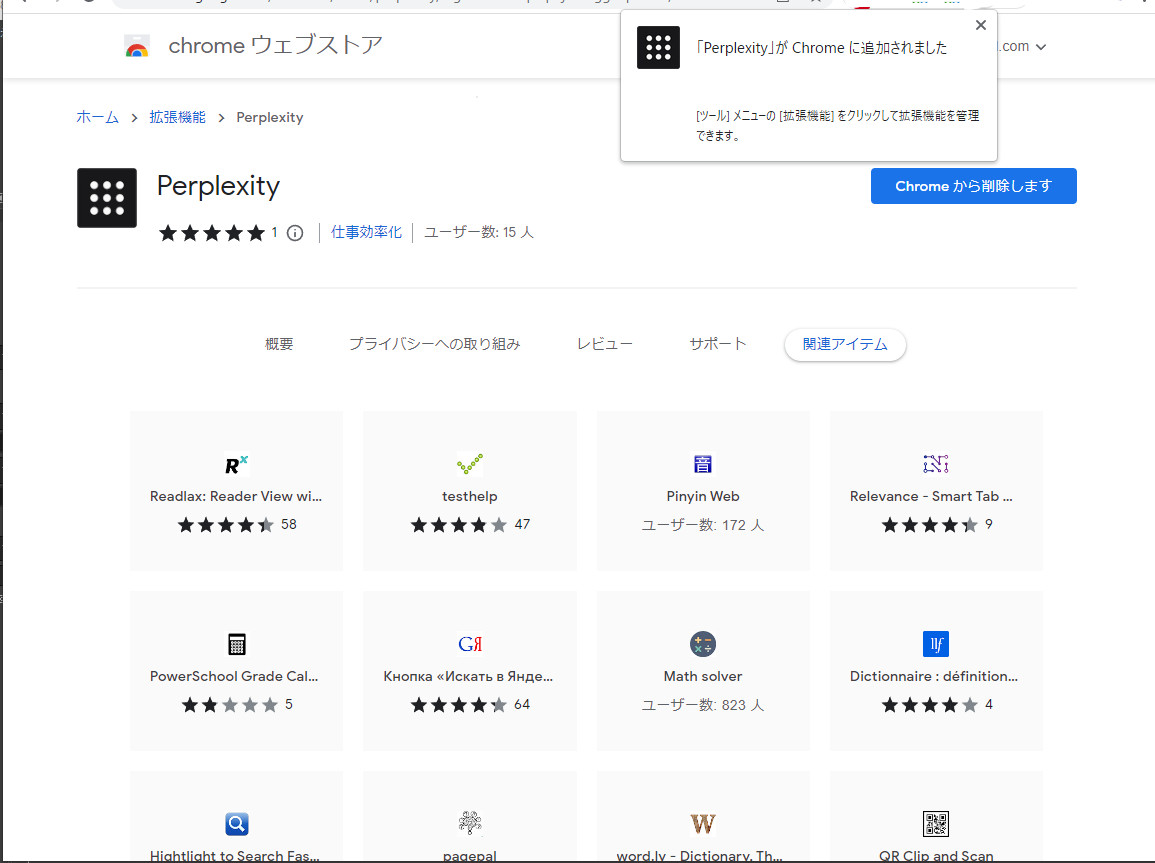Open the Relevance - Smart Tab card title
The height and width of the screenshot is (863, 1155).
click(931, 496)
